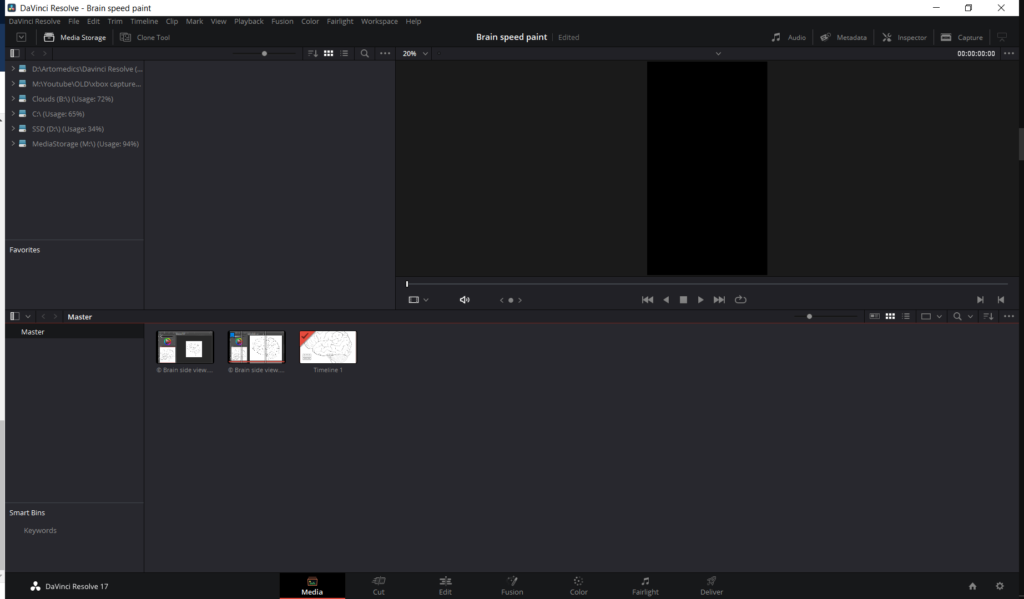Adjust the thumbnail size slider
Image resolution: width=1024 pixels, height=599 pixels.
click(x=810, y=315)
